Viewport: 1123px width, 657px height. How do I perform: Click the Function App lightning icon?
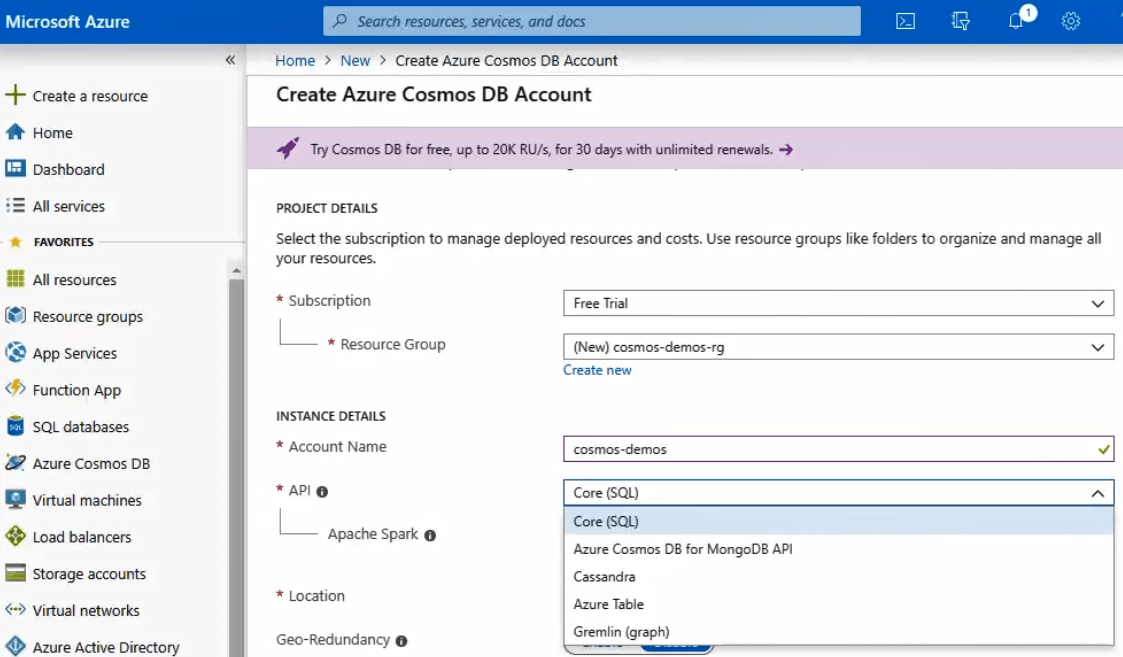[x=15, y=390]
